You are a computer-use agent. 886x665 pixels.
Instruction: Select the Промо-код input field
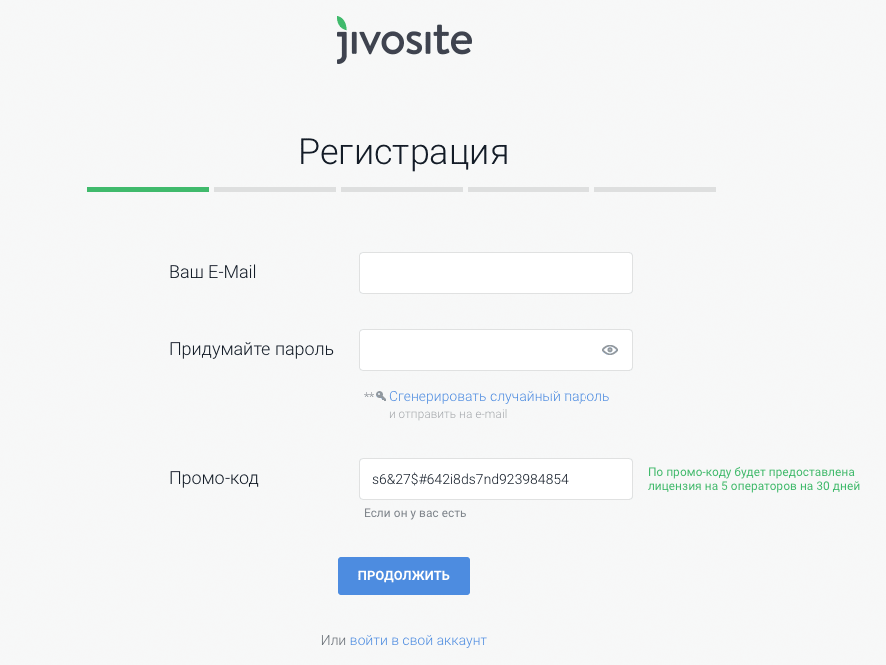click(495, 479)
